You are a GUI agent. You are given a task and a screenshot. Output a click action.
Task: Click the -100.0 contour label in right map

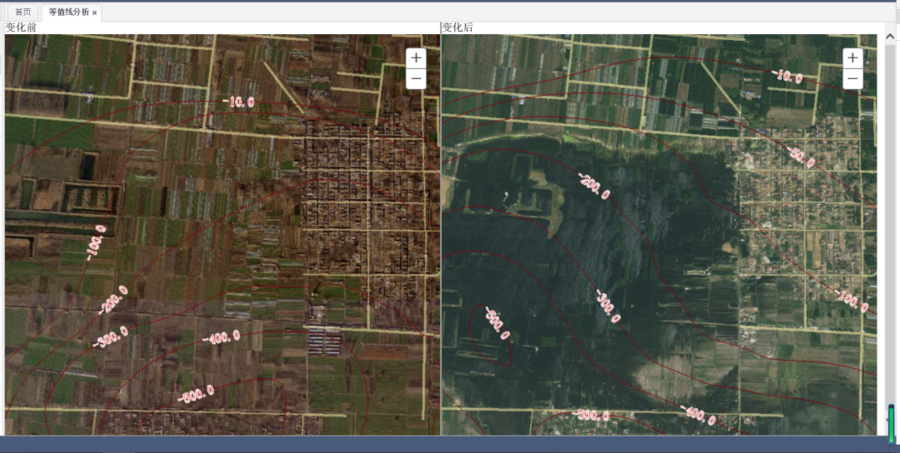(x=852, y=302)
